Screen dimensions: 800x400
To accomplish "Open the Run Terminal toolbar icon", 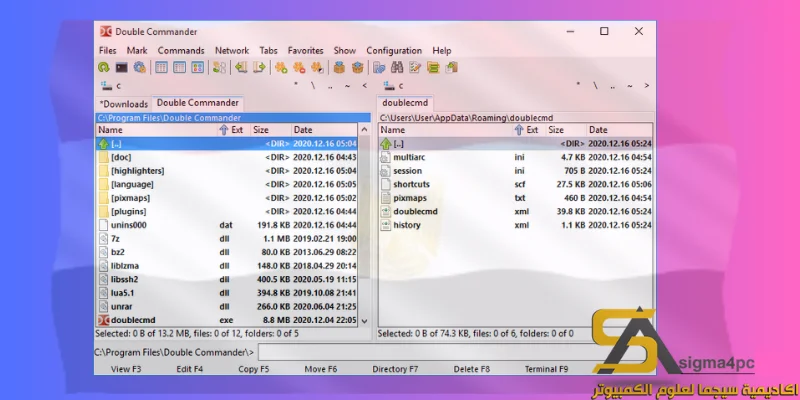I will [x=121, y=67].
